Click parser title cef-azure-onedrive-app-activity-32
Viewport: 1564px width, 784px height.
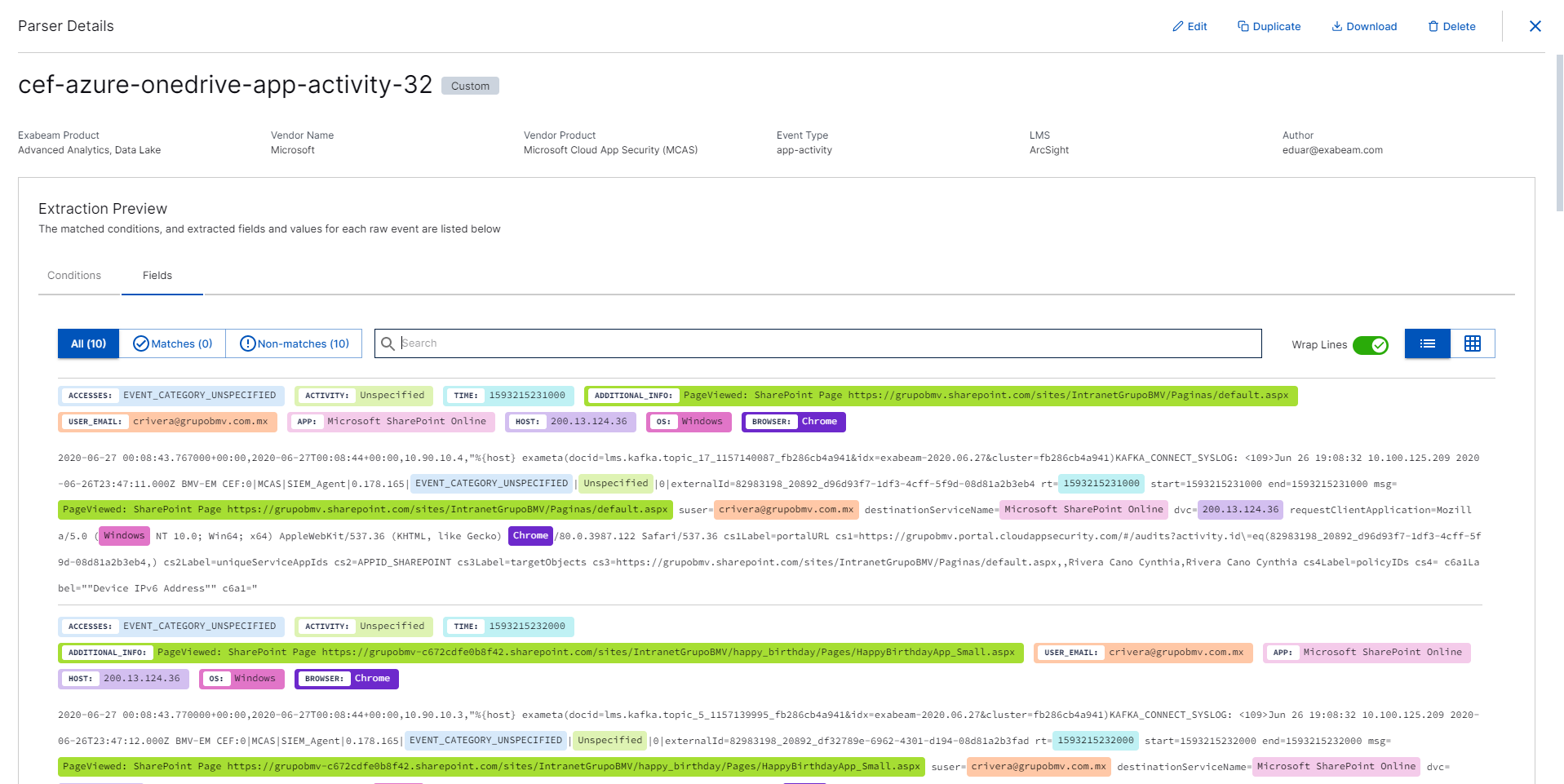[225, 84]
